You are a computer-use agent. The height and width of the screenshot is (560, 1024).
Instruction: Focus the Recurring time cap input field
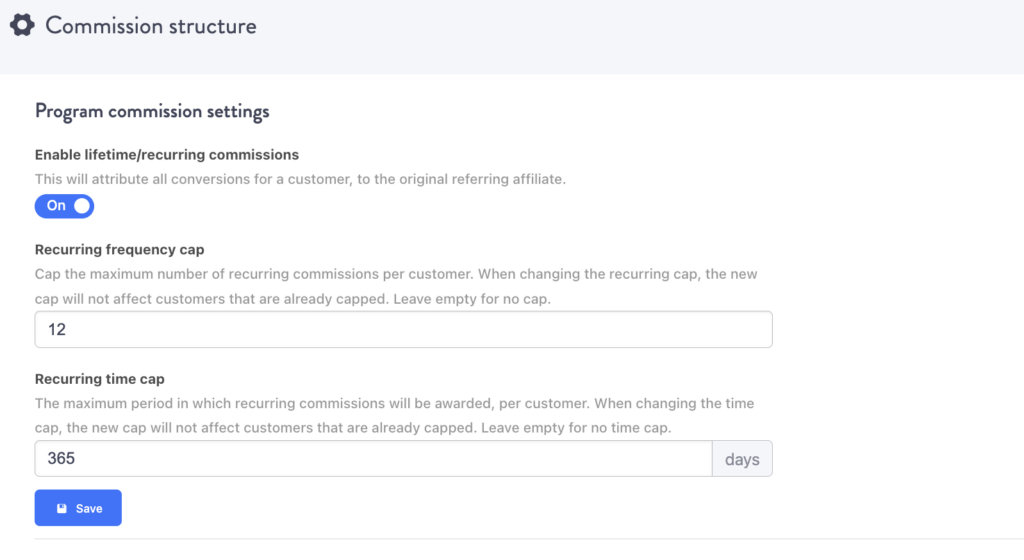pos(373,459)
